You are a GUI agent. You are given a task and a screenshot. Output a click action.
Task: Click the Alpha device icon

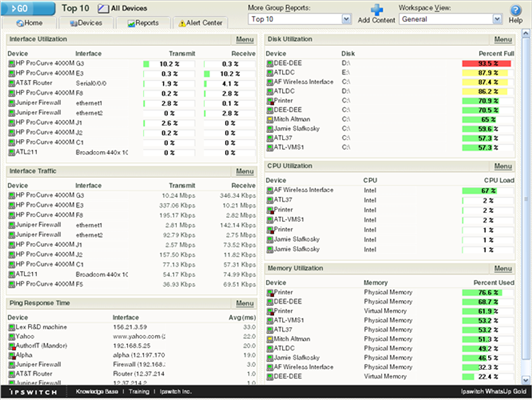[x=12, y=356]
